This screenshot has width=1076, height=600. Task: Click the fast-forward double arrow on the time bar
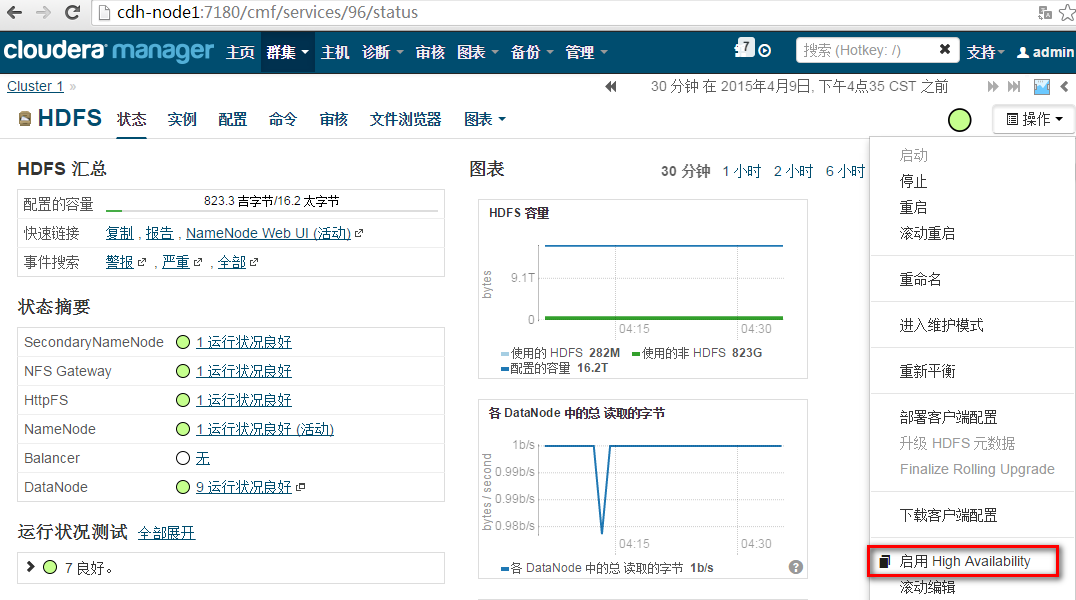(992, 86)
